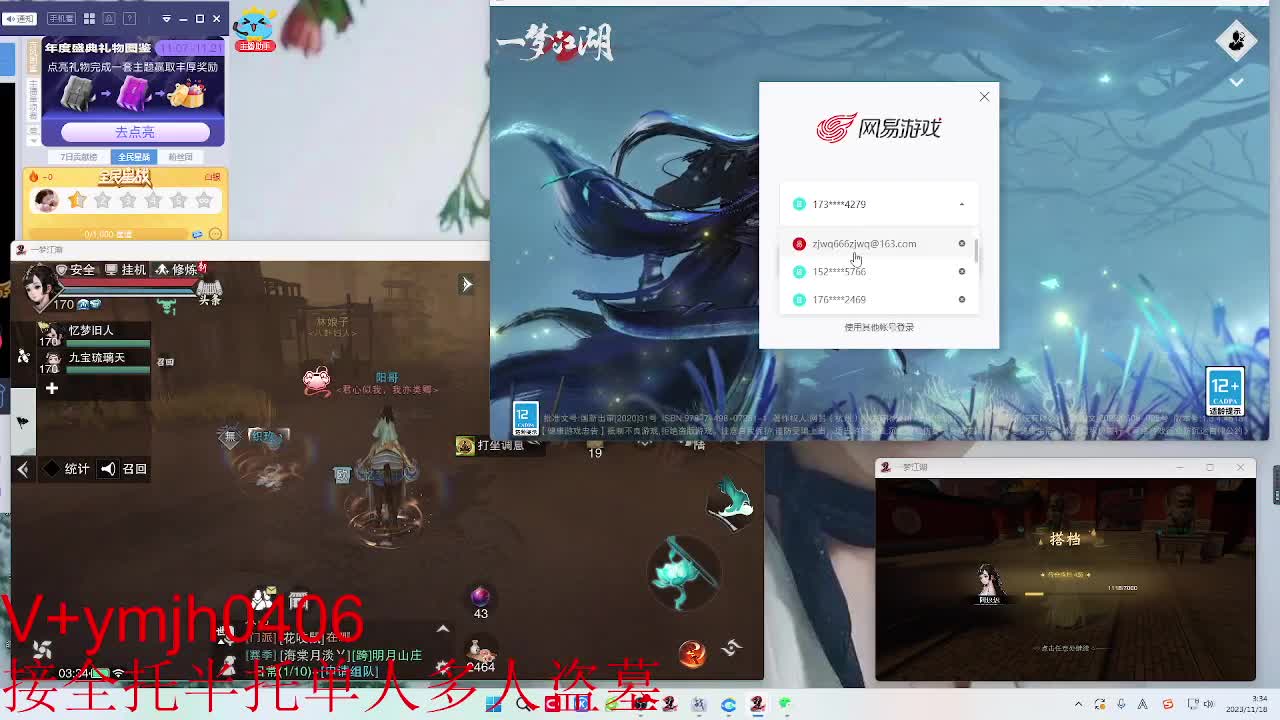Click the 安全 shield status in game
Image resolution: width=1280 pixels, height=720 pixels.
tap(76, 270)
